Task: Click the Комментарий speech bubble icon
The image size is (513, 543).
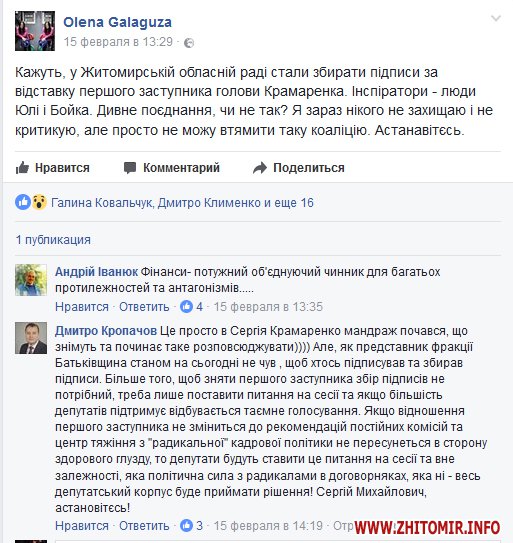Action: click(x=130, y=168)
